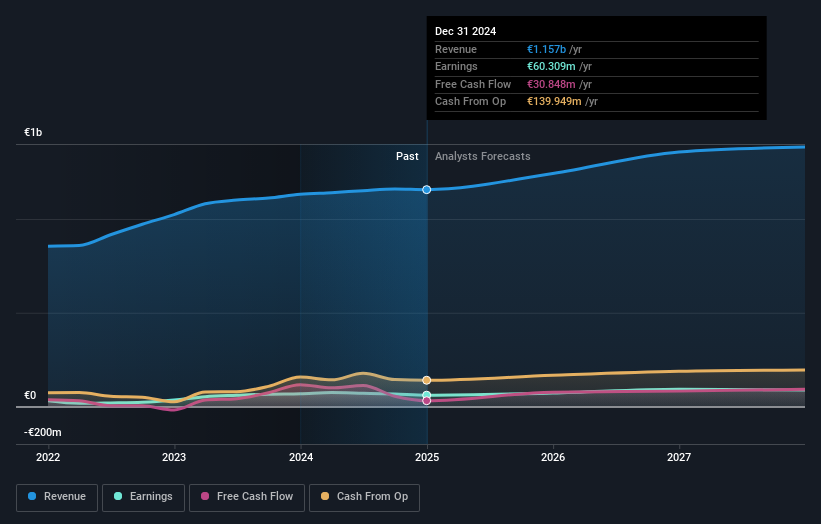Click the orange Cash From Op data point

pyautogui.click(x=427, y=380)
